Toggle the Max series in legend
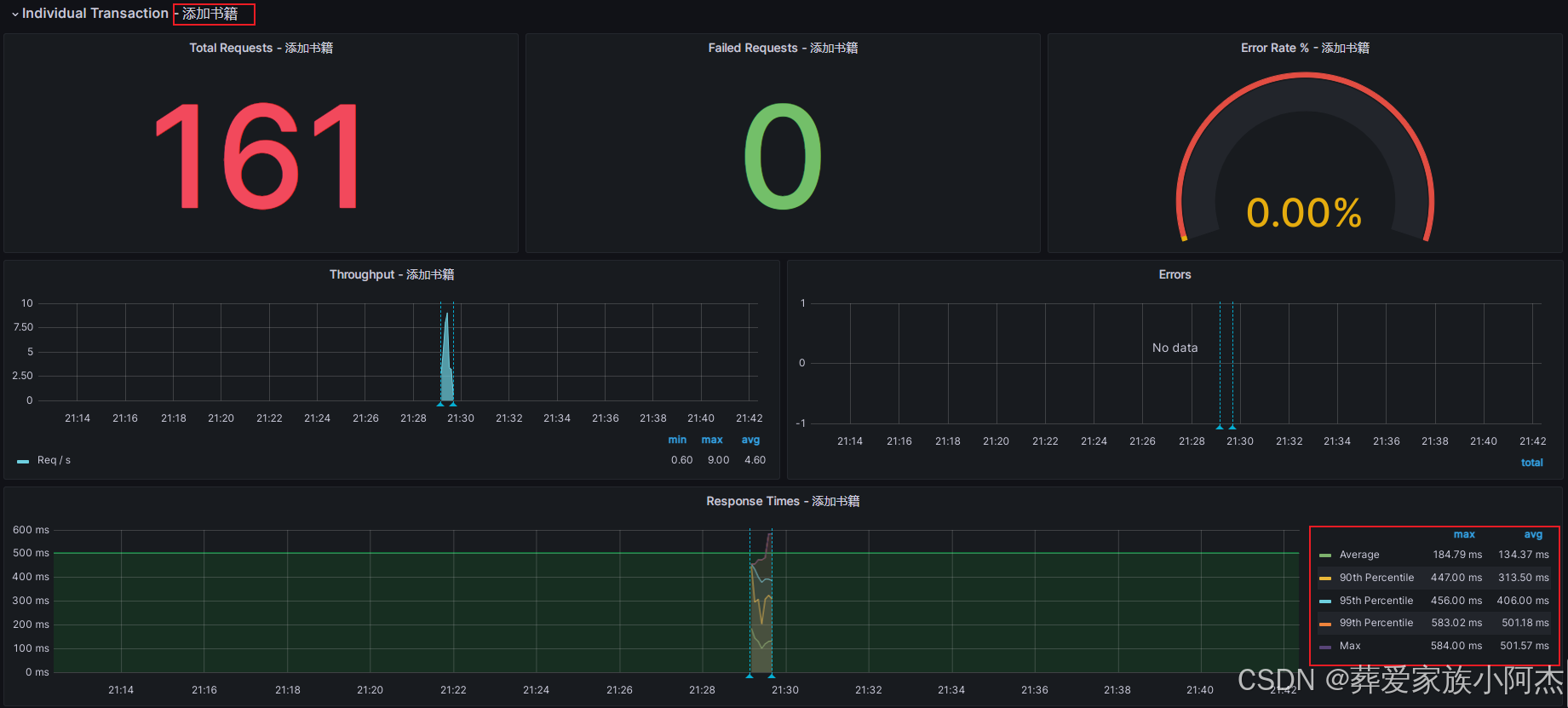The height and width of the screenshot is (708, 1568). pyautogui.click(x=1350, y=646)
